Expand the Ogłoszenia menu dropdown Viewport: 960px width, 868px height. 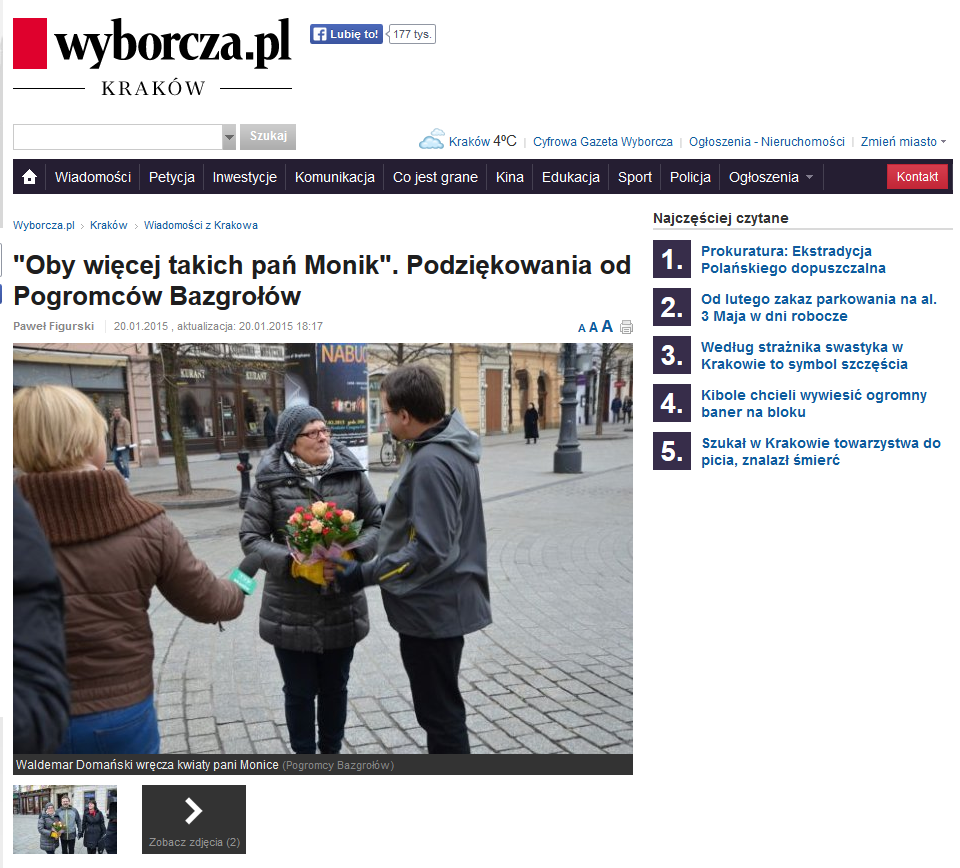click(x=808, y=177)
